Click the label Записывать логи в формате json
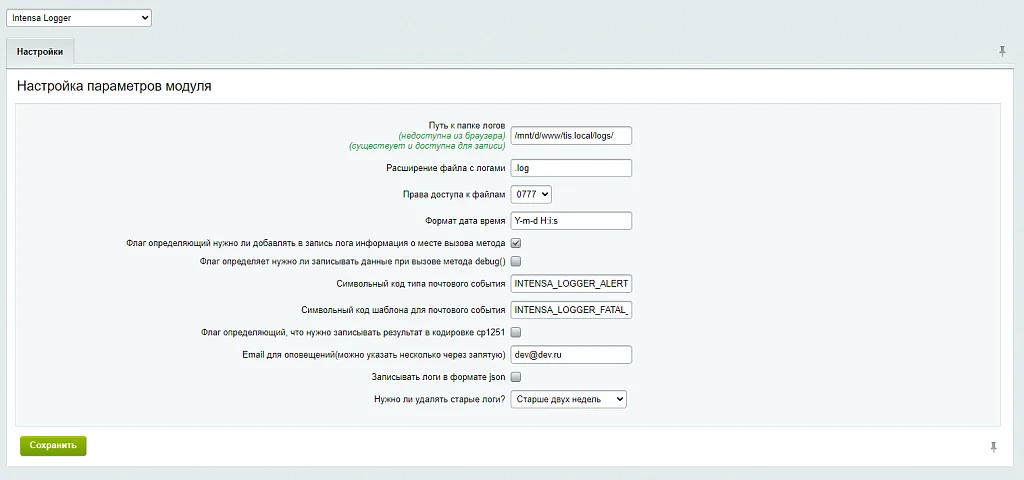The height and width of the screenshot is (480, 1024). (439, 377)
